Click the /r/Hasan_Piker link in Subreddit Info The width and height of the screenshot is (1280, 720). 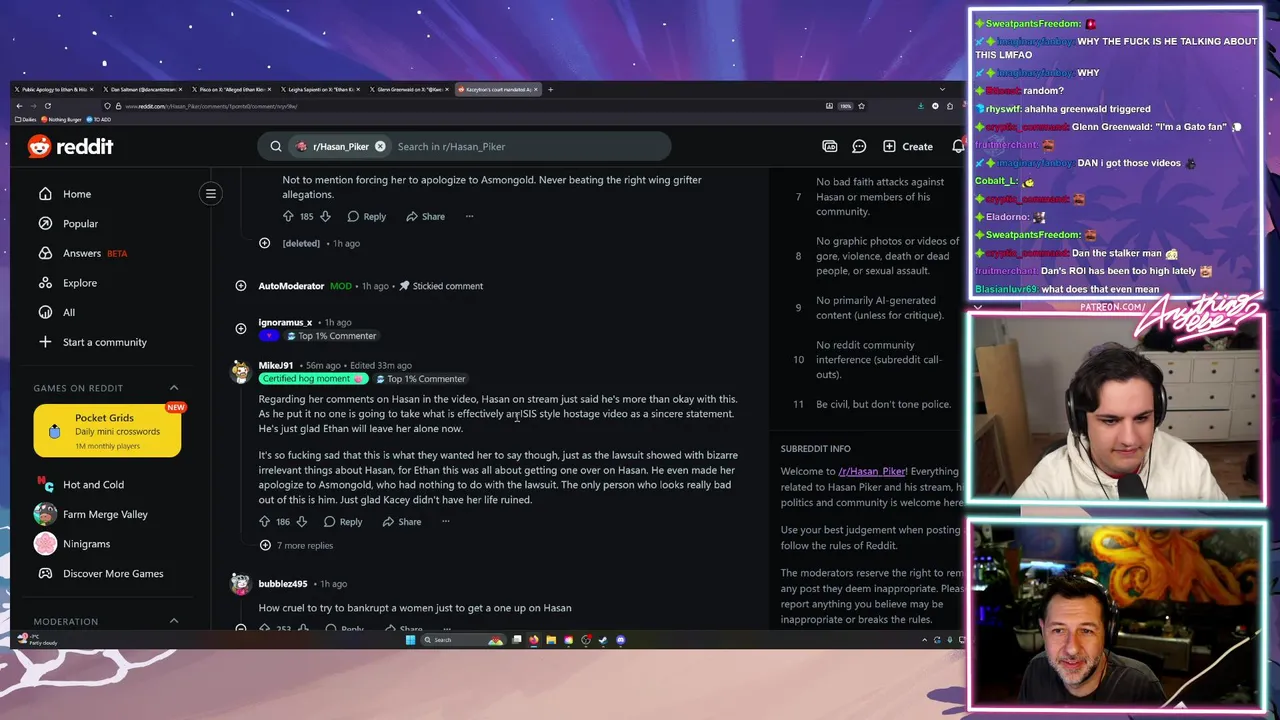pyautogui.click(x=873, y=471)
